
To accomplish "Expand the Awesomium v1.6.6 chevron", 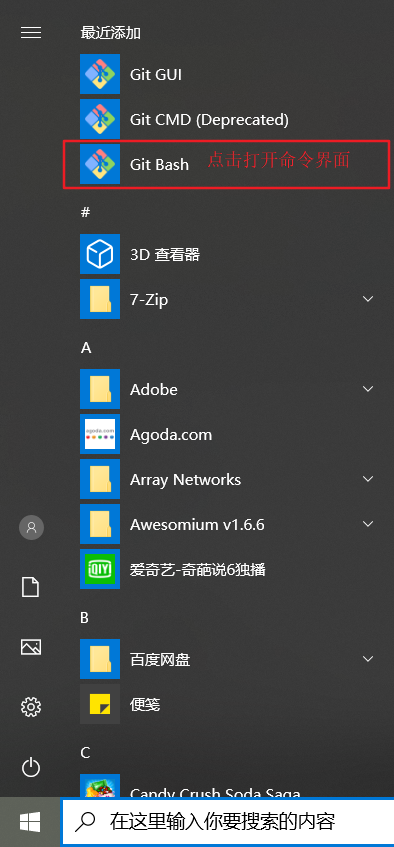I will [368, 524].
